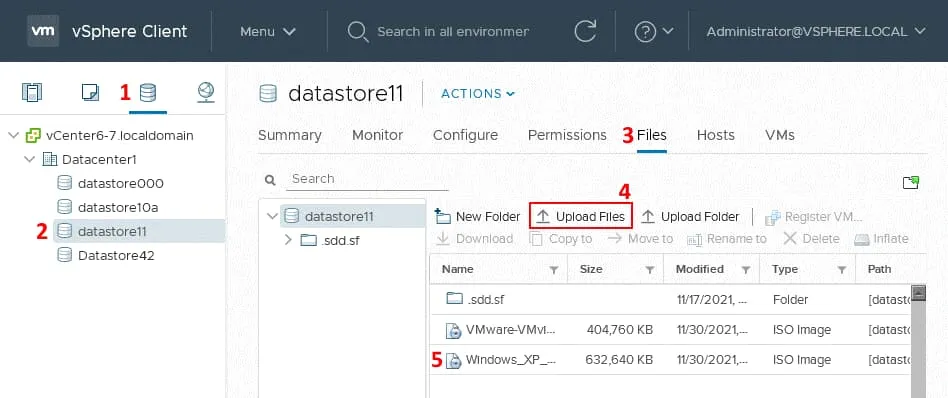The image size is (948, 398).
Task: Click the green arrow icon beside search
Action: click(911, 183)
